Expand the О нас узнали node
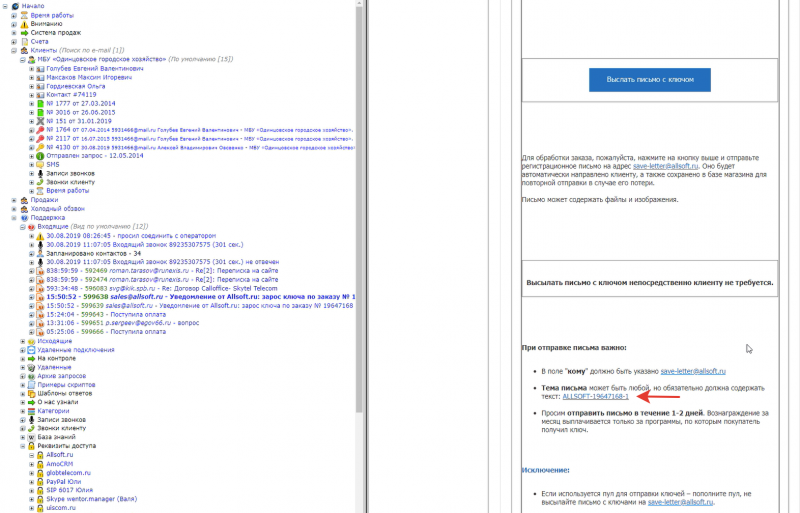The width and height of the screenshot is (800, 513). click(x=23, y=402)
